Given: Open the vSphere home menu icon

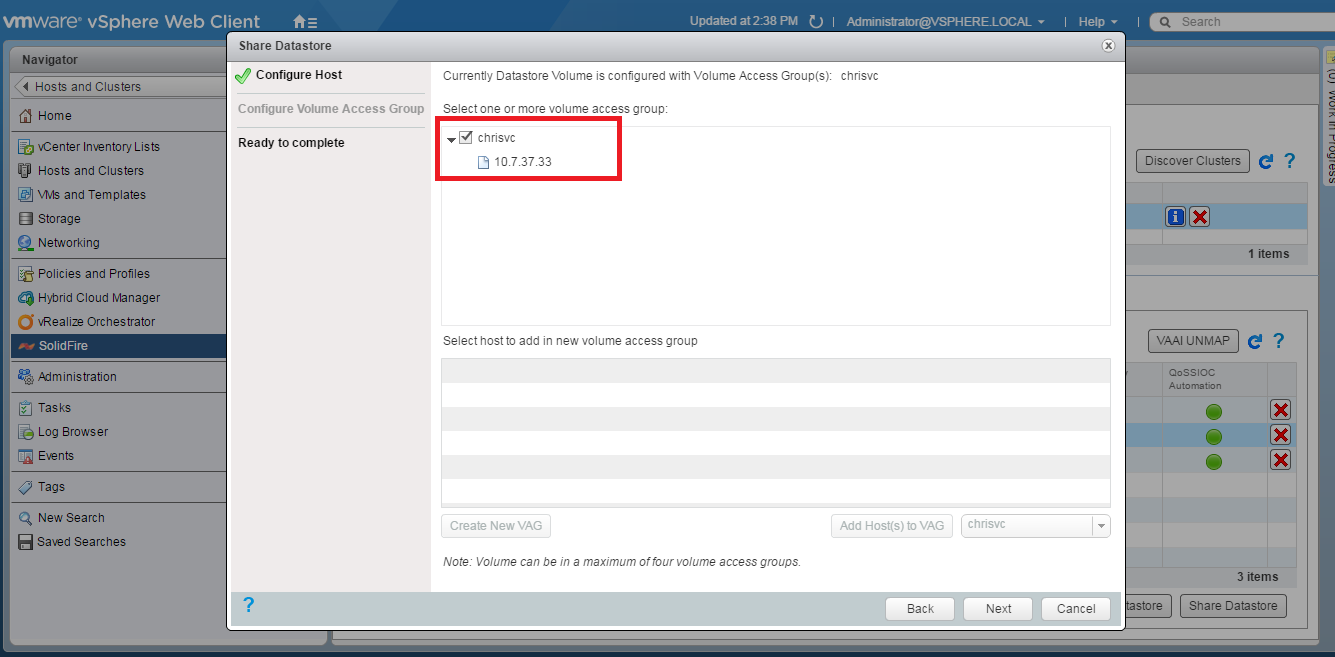Looking at the screenshot, I should (x=305, y=21).
